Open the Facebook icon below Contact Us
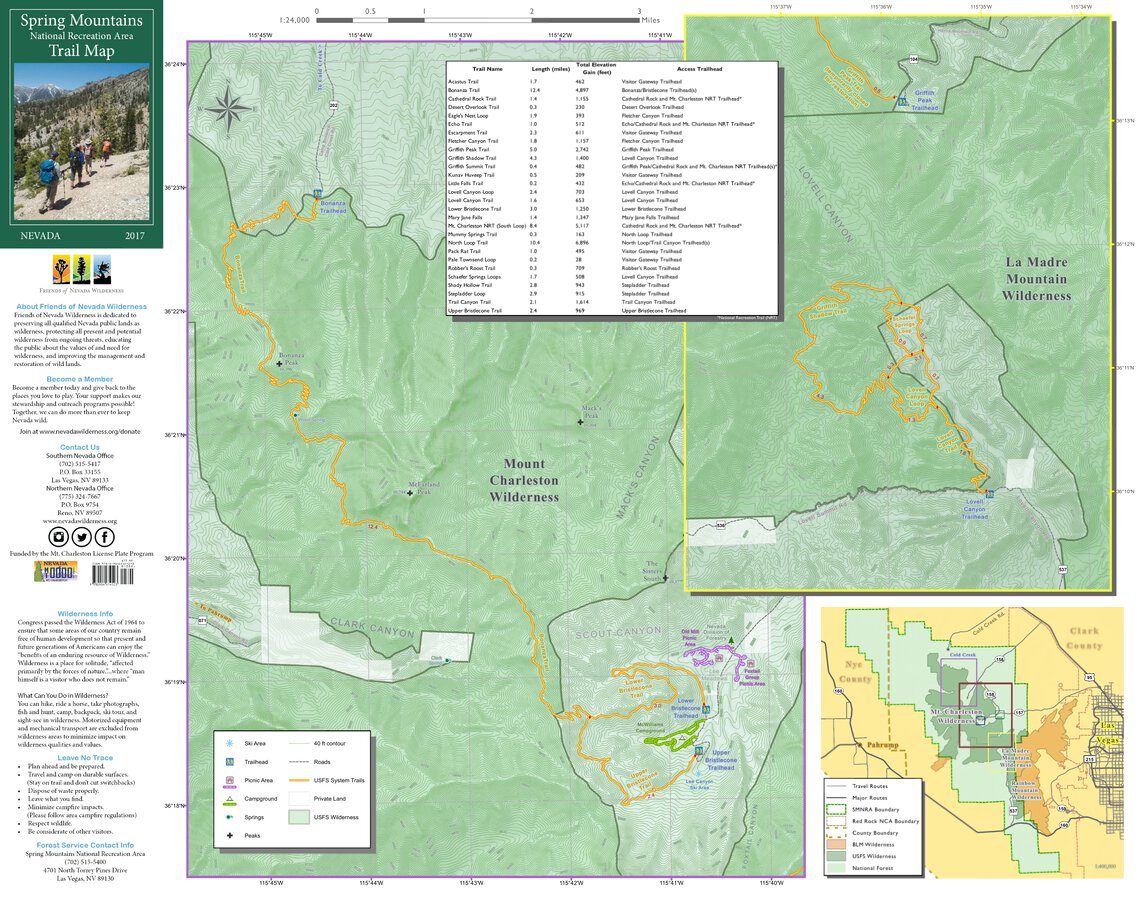Viewport: 1141px width, 897px height. pyautogui.click(x=104, y=537)
